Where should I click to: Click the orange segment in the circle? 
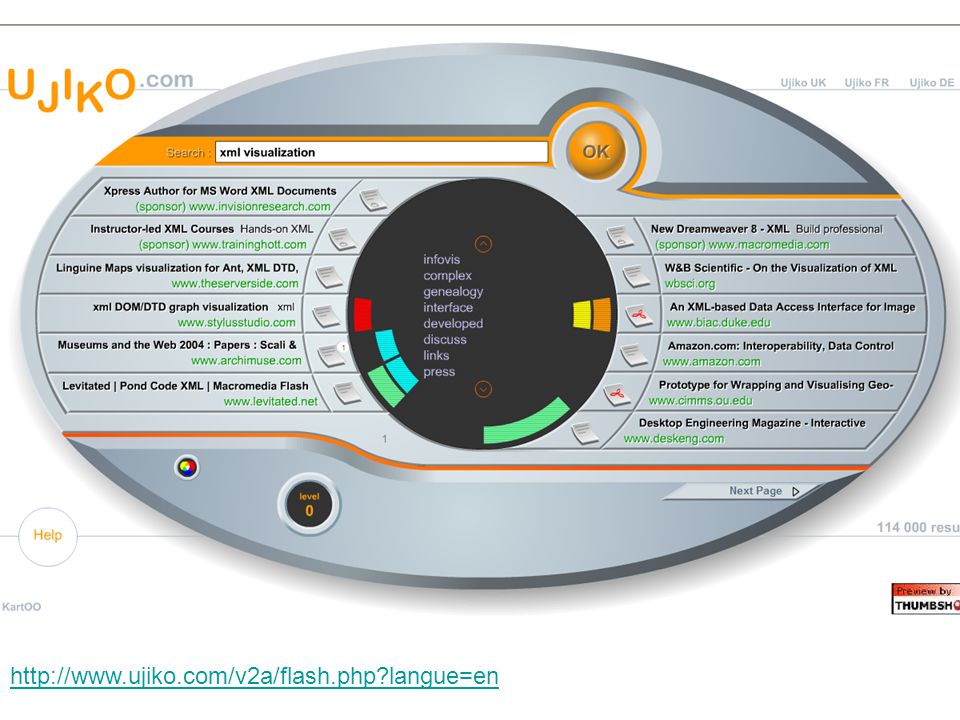point(601,314)
